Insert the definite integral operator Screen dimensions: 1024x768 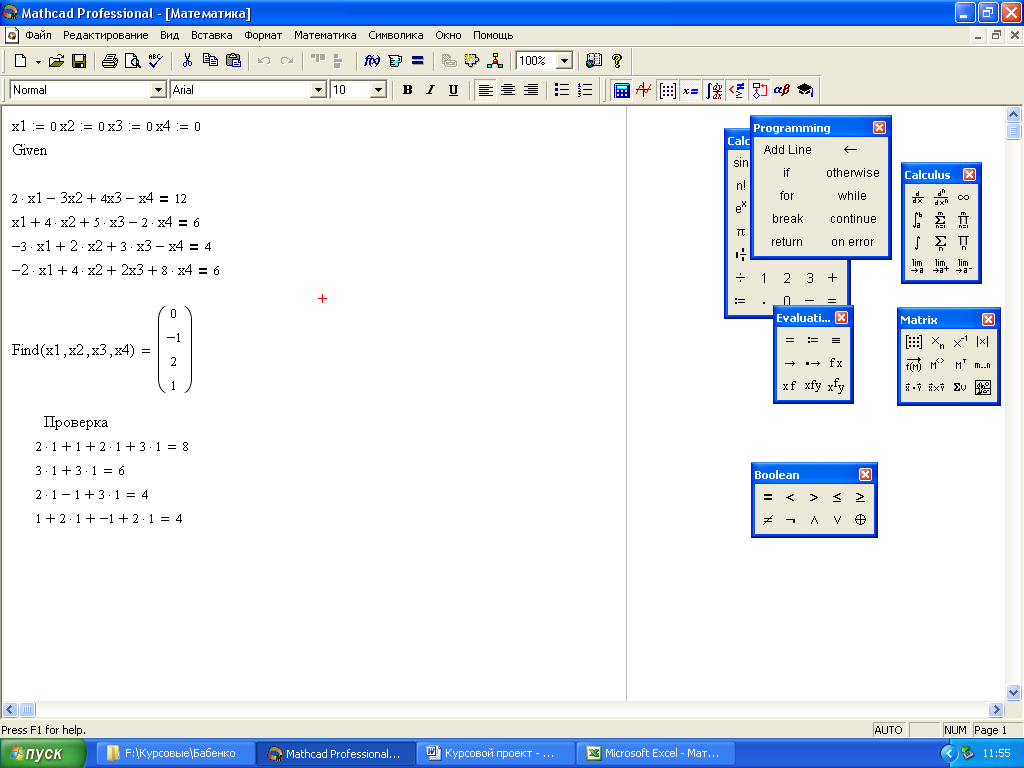(x=917, y=220)
